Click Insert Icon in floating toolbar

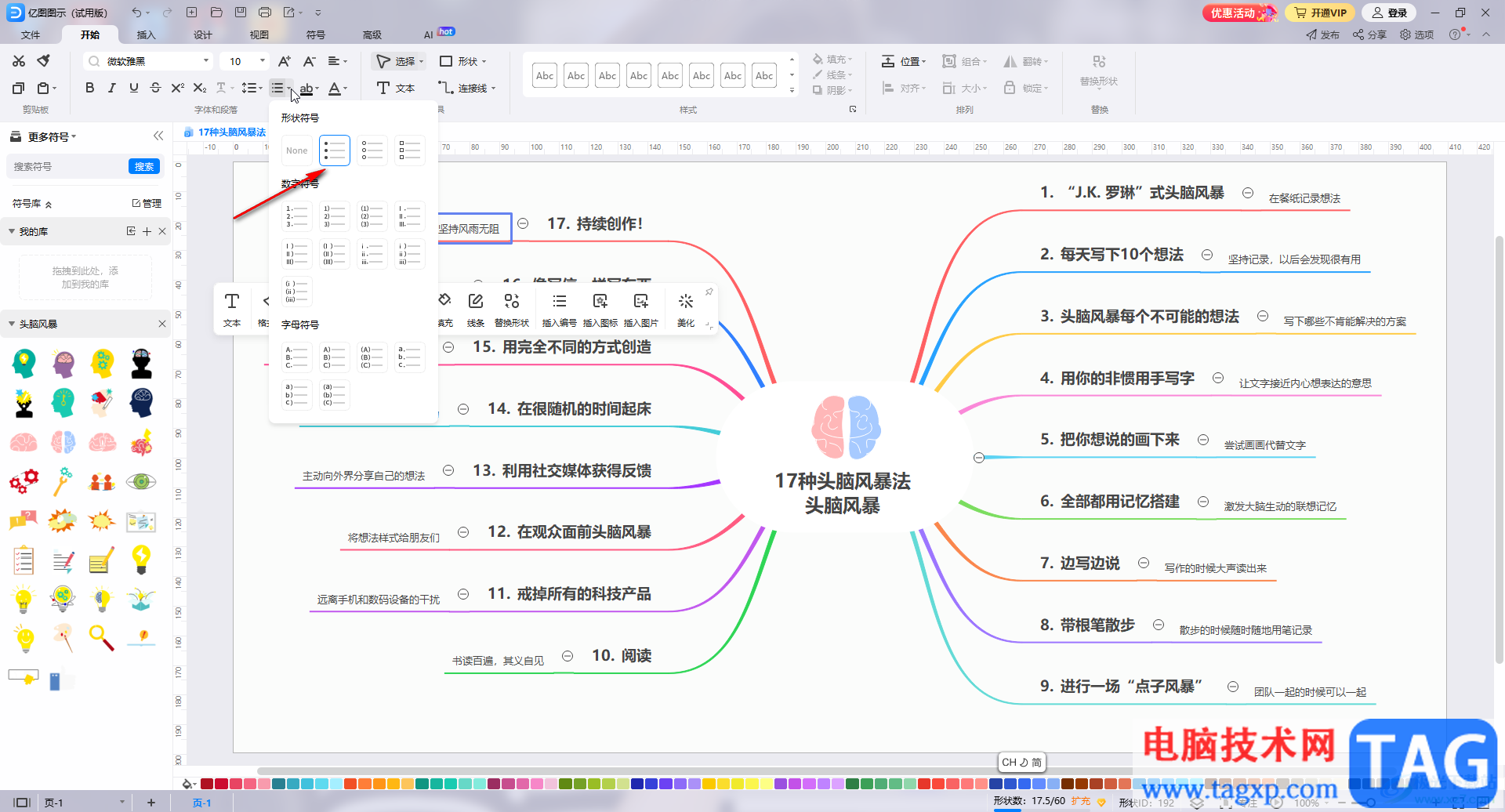pyautogui.click(x=600, y=310)
